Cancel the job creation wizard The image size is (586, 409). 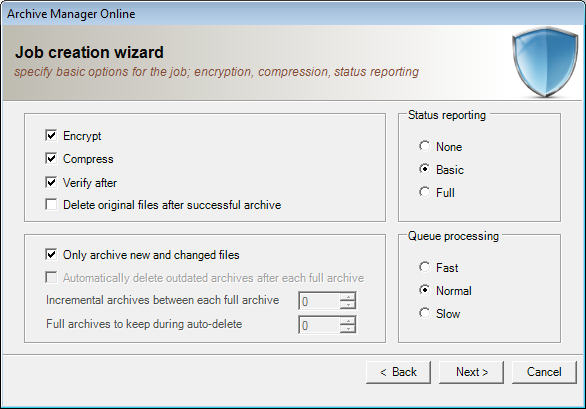[544, 372]
